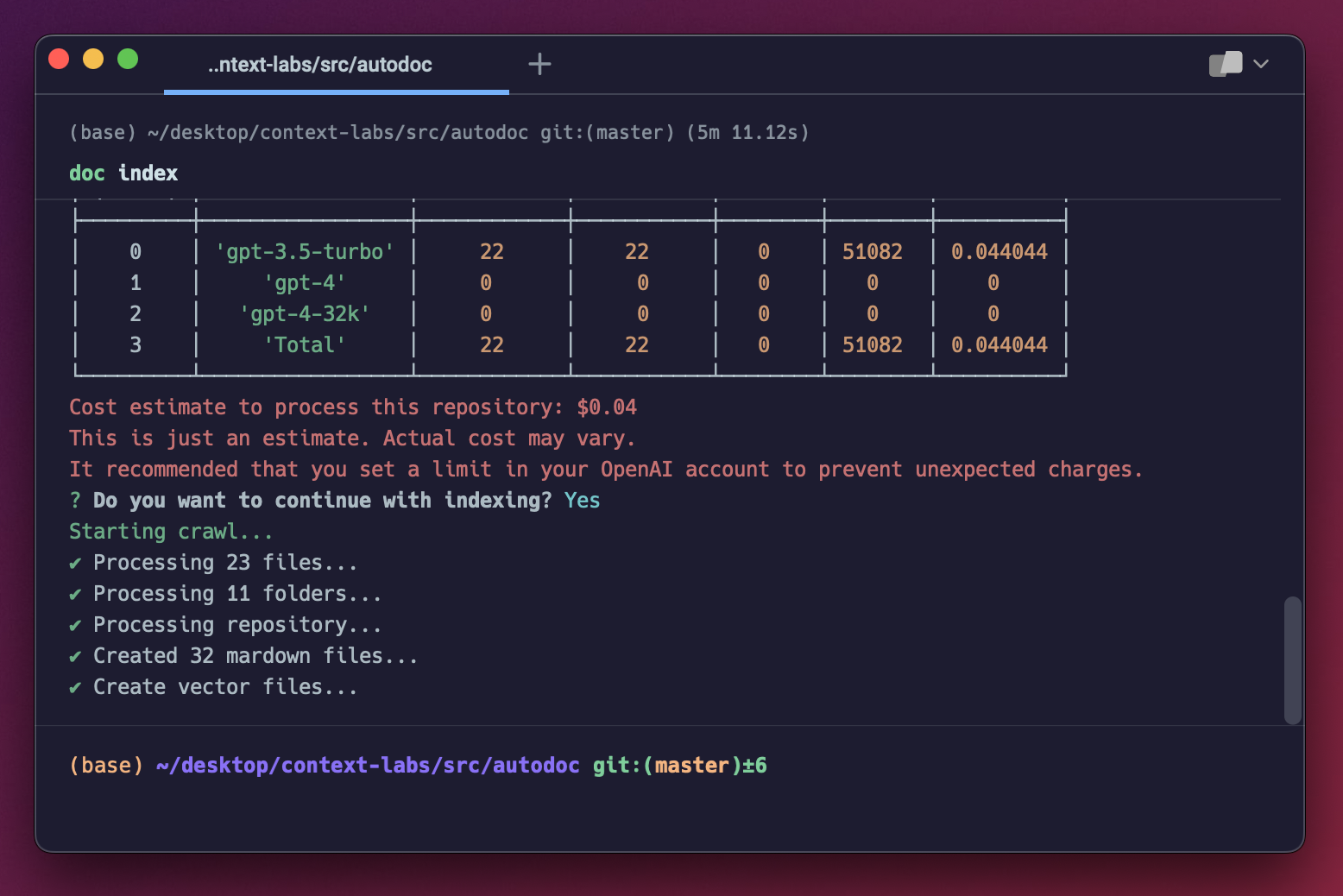The image size is (1343, 896).
Task: Click the 'gpt-4' model cell
Action: pyautogui.click(x=305, y=283)
